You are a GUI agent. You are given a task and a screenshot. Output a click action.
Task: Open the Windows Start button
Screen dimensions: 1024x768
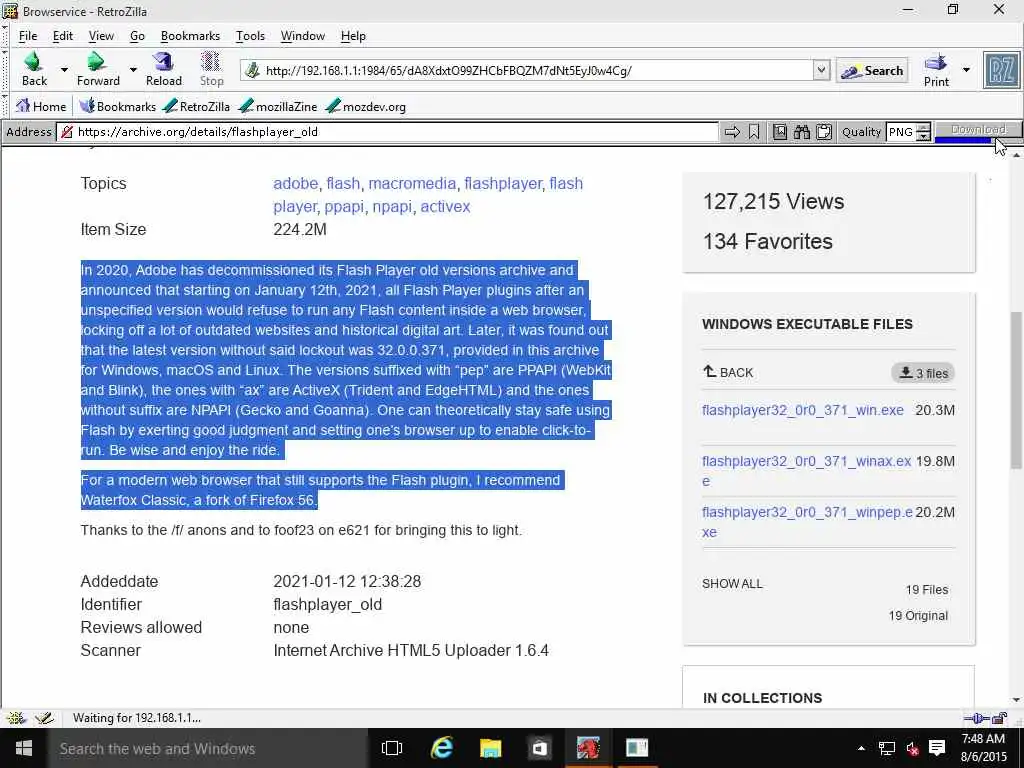[x=24, y=748]
